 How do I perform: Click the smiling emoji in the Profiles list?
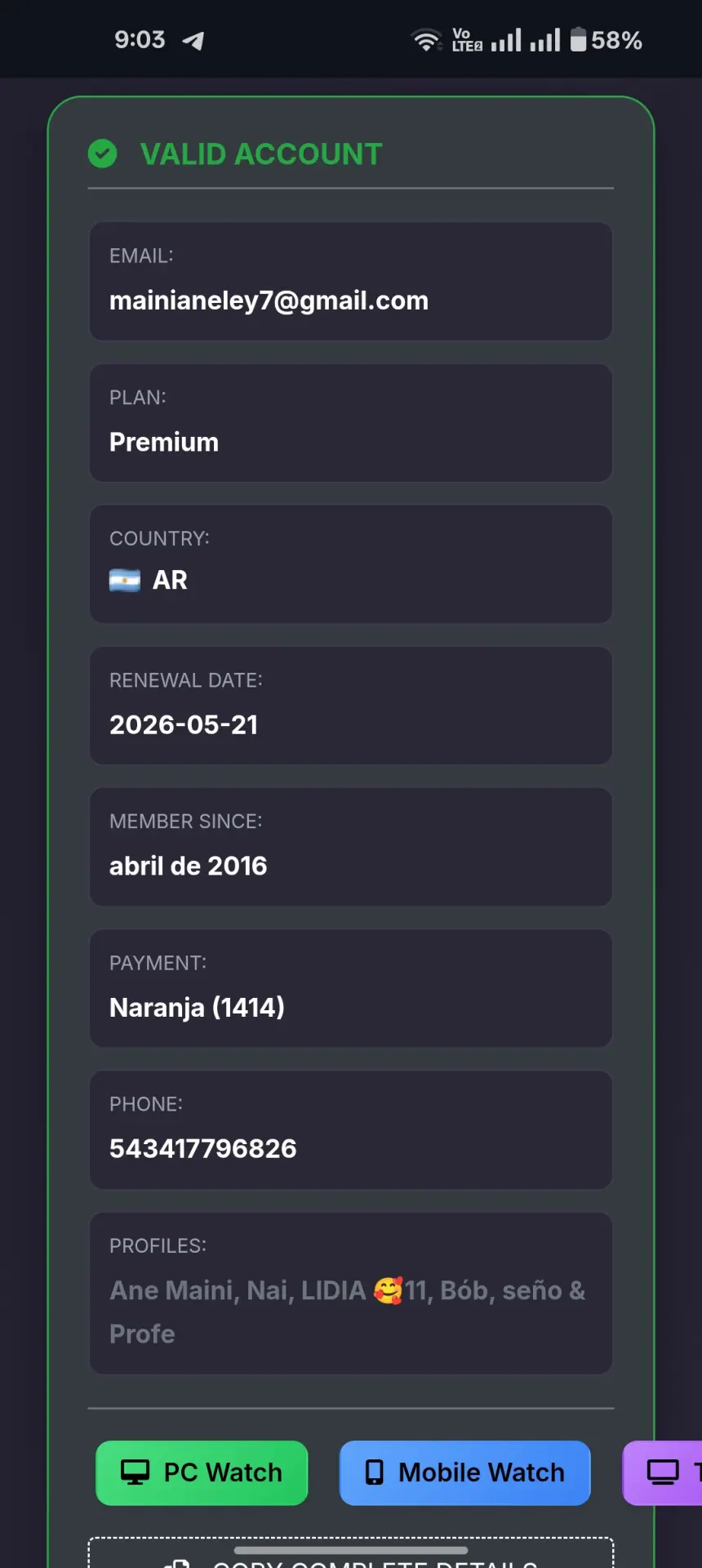coord(388,1290)
